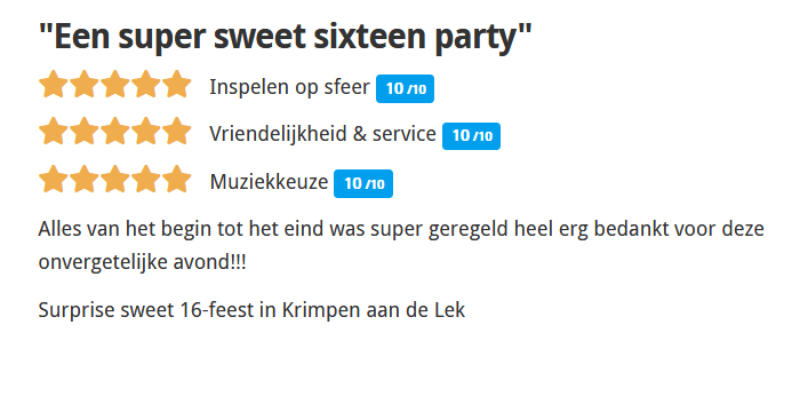Select last star beside Vriendelijkheid & service

176,132
